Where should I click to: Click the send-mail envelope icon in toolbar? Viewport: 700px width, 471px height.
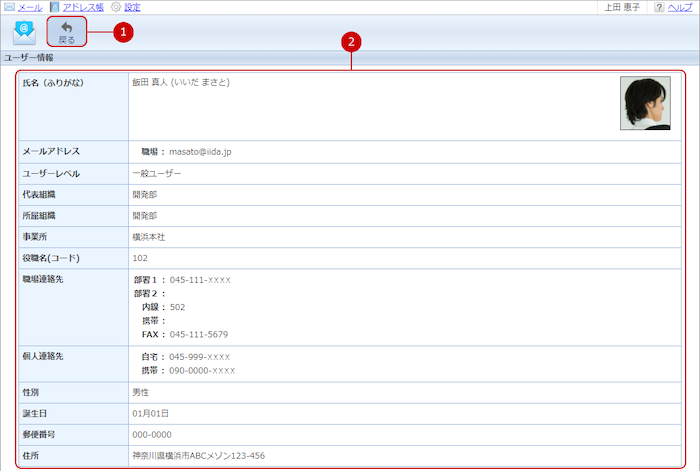(24, 32)
